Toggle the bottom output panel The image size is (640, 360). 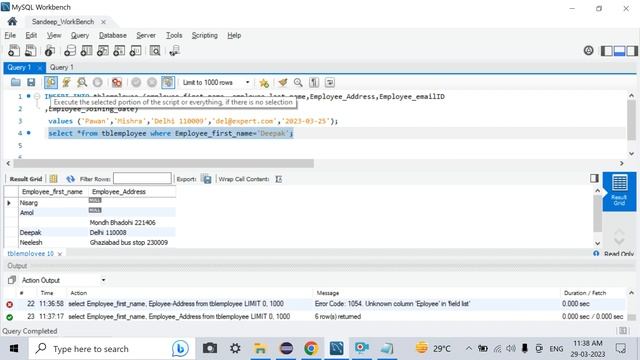[619, 51]
